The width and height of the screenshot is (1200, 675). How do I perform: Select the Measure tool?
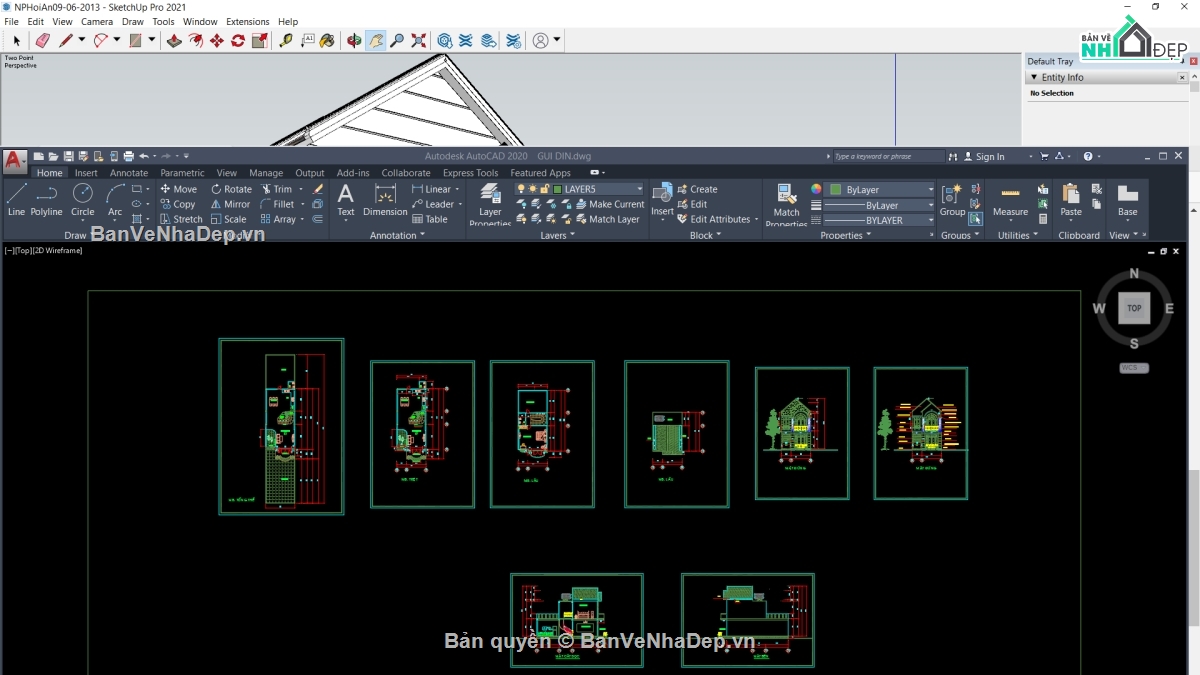(x=1011, y=200)
